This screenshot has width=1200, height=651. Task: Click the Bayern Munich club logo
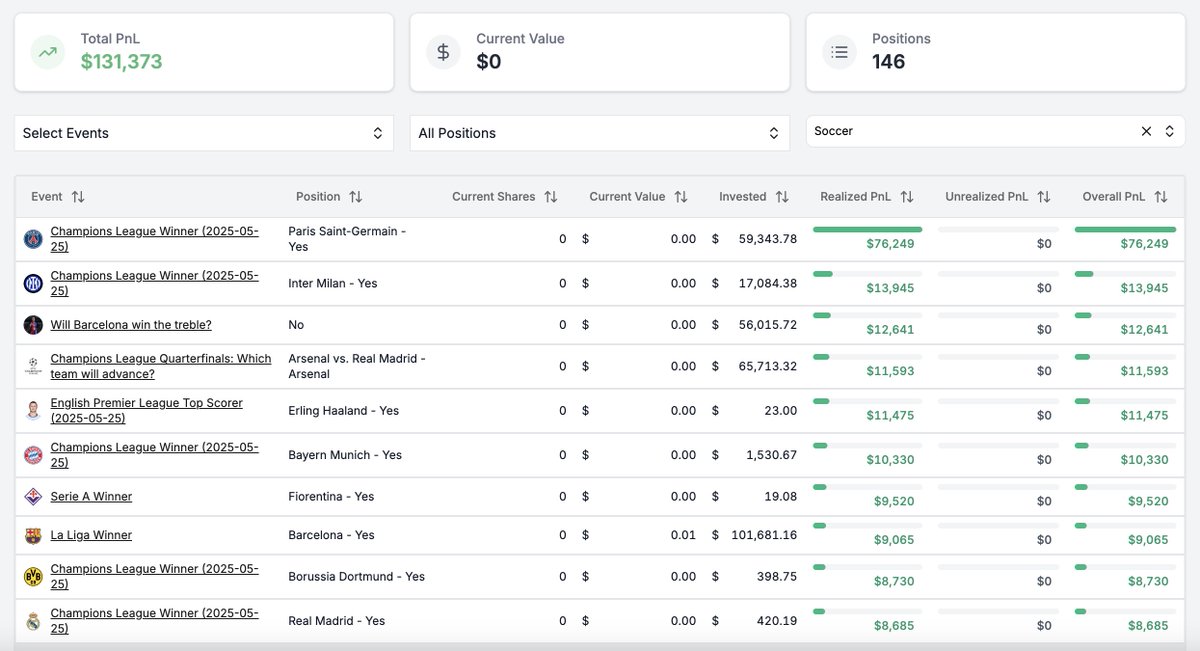pyautogui.click(x=33, y=455)
